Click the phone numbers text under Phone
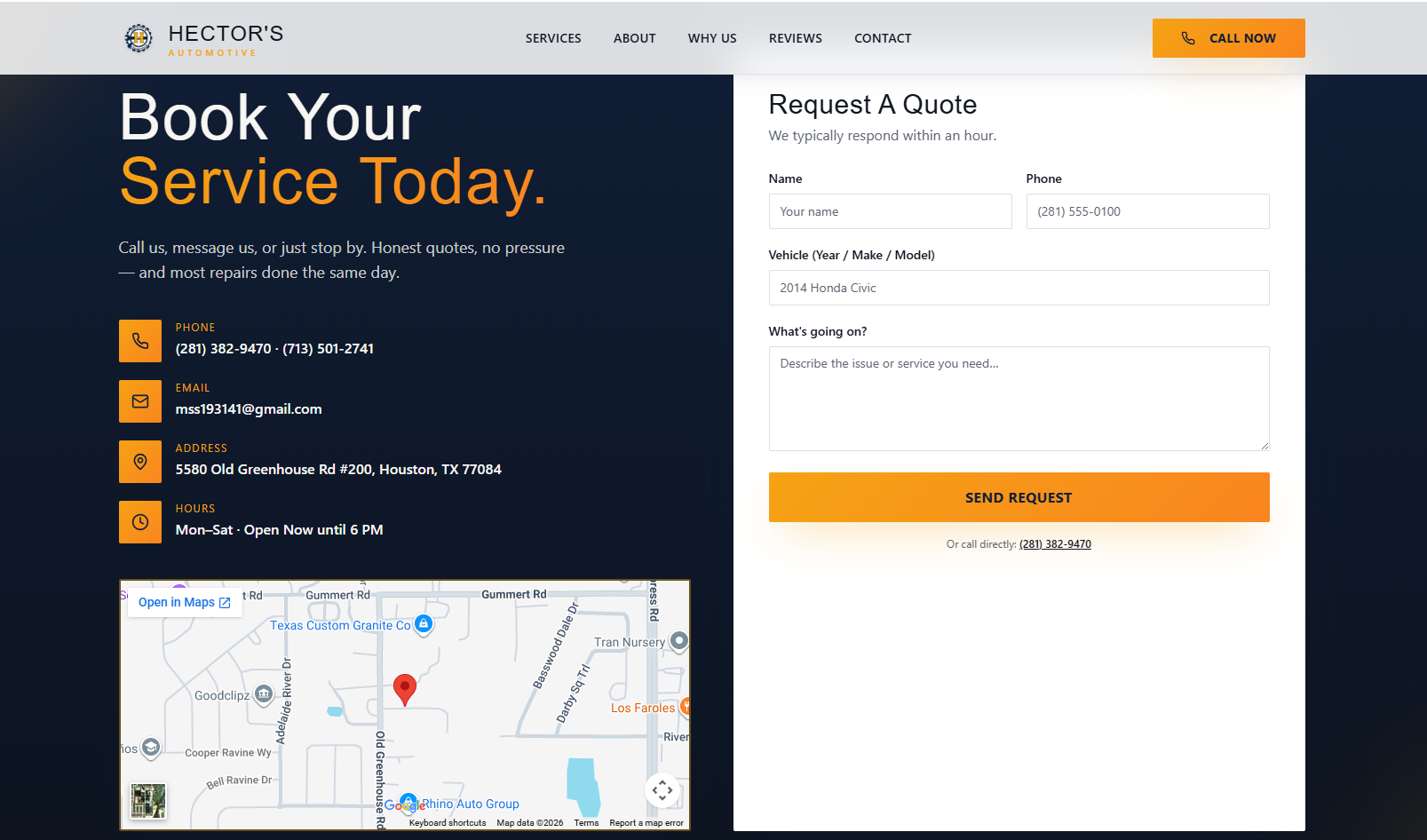Viewport: 1427px width, 840px height. click(274, 349)
